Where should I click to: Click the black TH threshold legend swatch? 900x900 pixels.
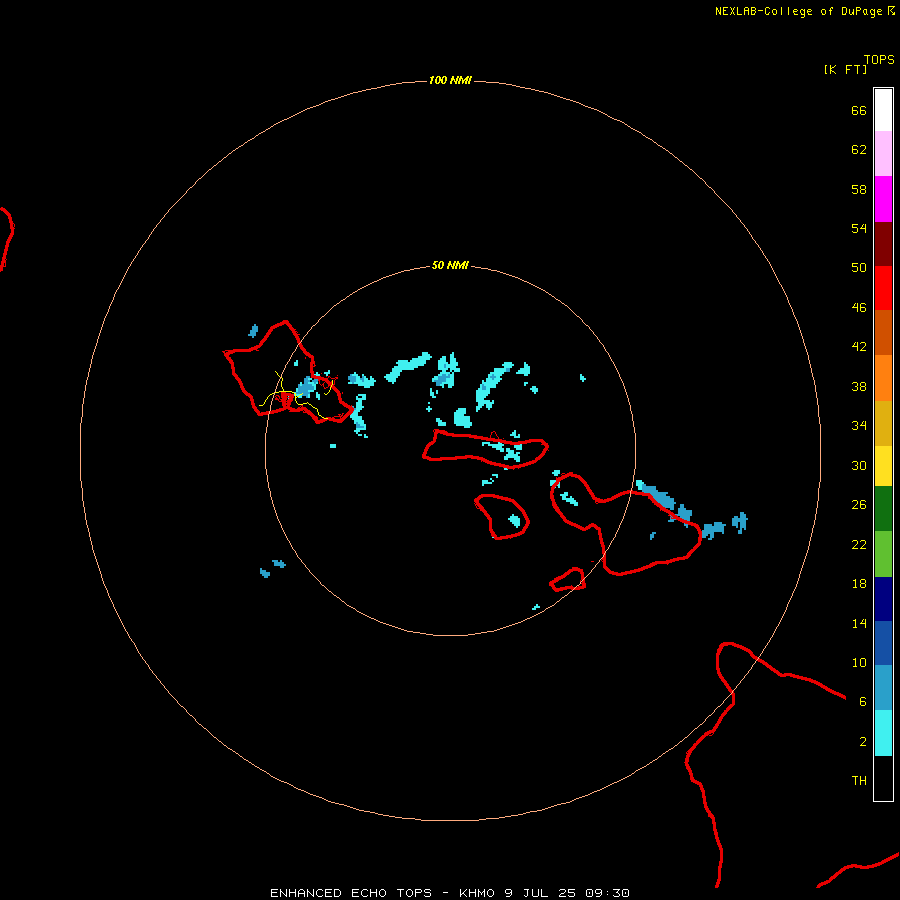click(x=883, y=778)
